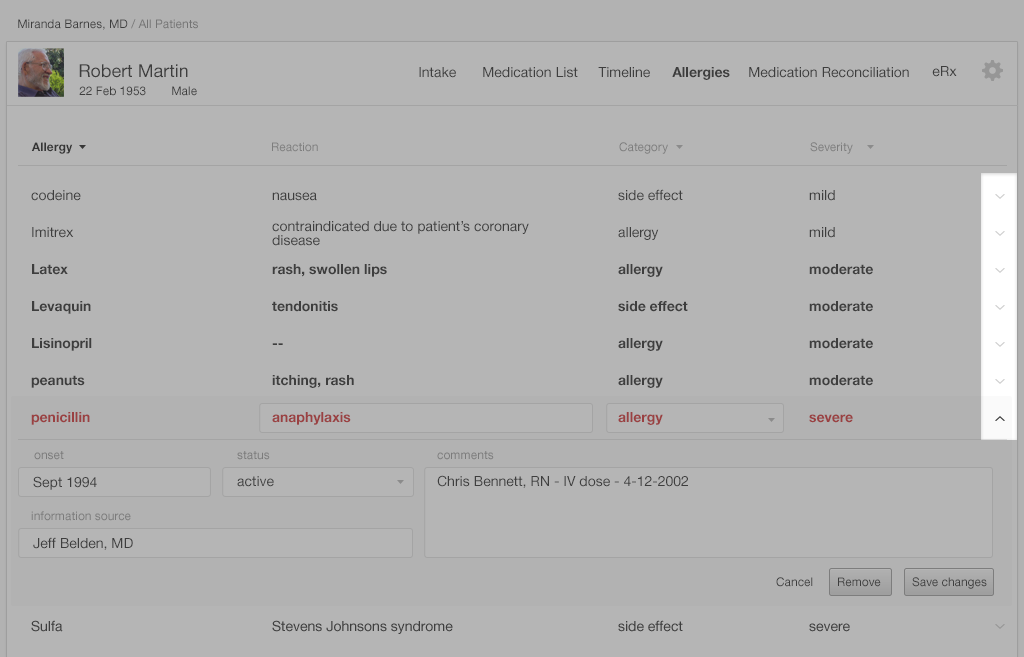Expand the Sulfa row chevron

999,627
